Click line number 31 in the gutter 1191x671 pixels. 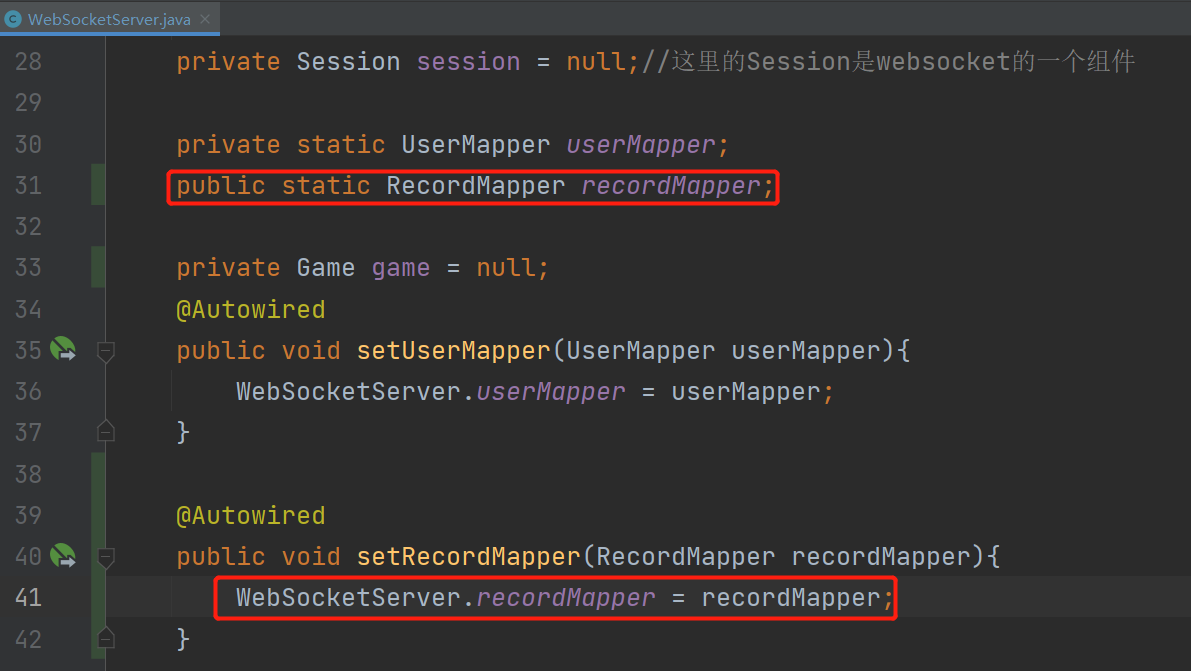click(x=28, y=185)
